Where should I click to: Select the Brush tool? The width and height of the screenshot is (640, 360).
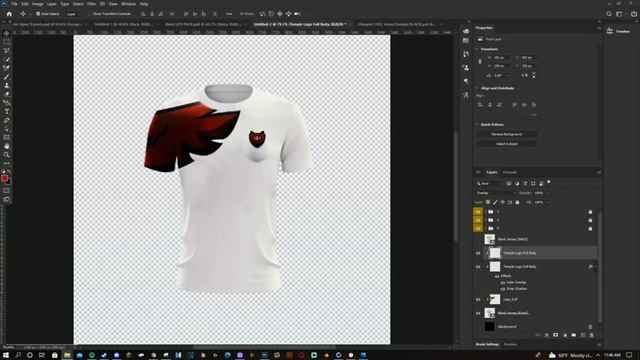tap(7, 77)
